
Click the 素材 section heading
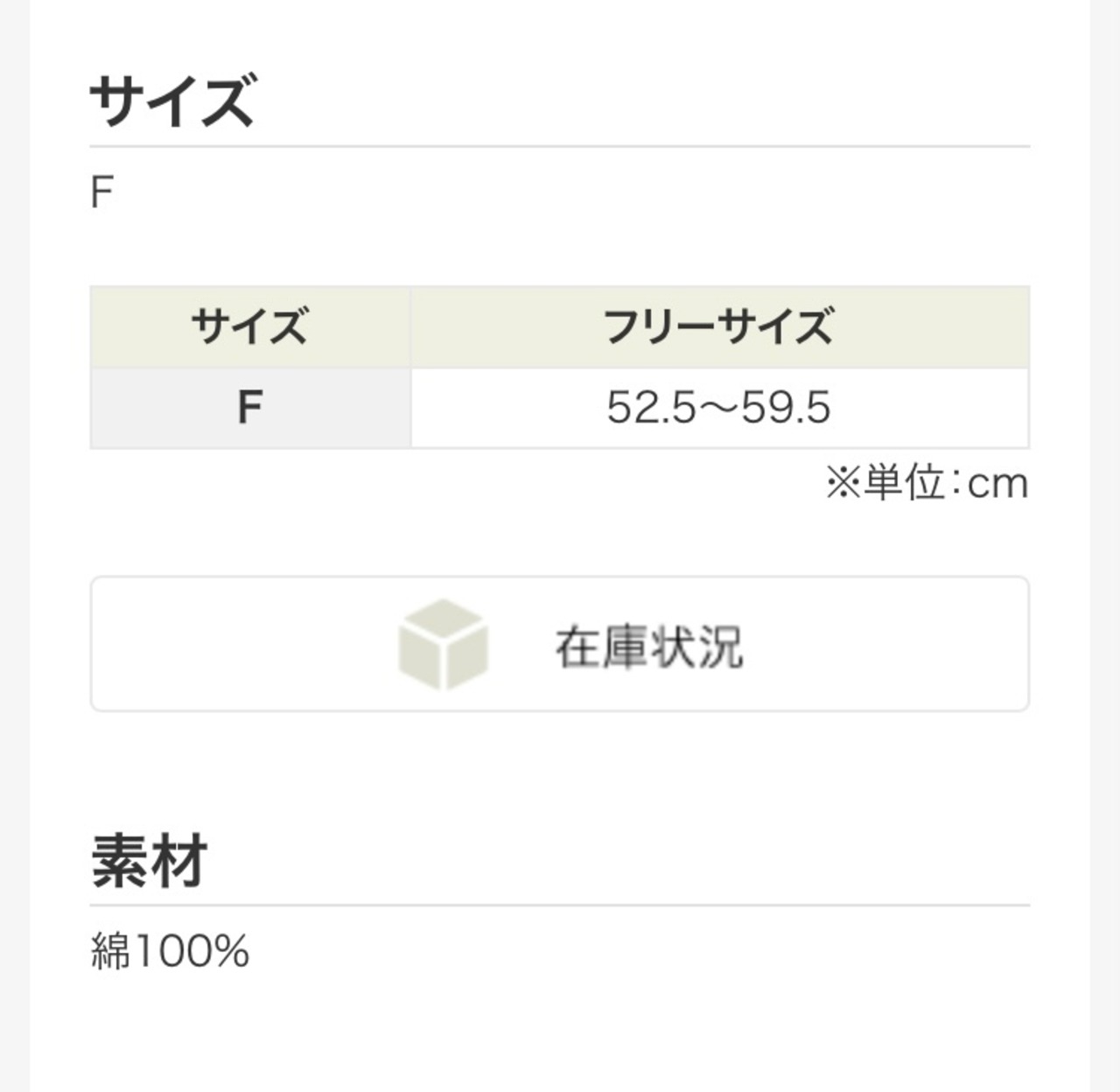[x=149, y=860]
